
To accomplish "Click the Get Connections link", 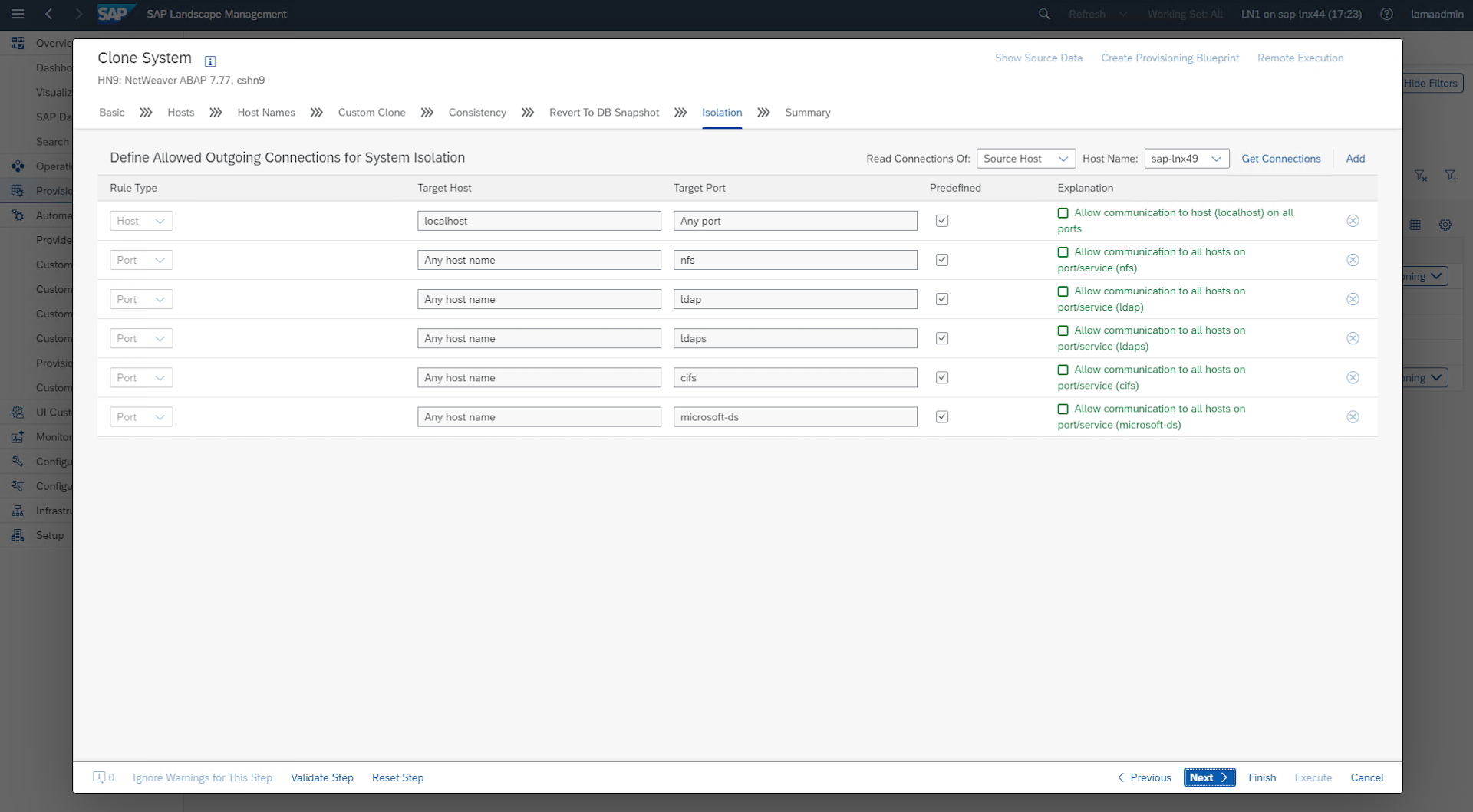I will (1280, 159).
